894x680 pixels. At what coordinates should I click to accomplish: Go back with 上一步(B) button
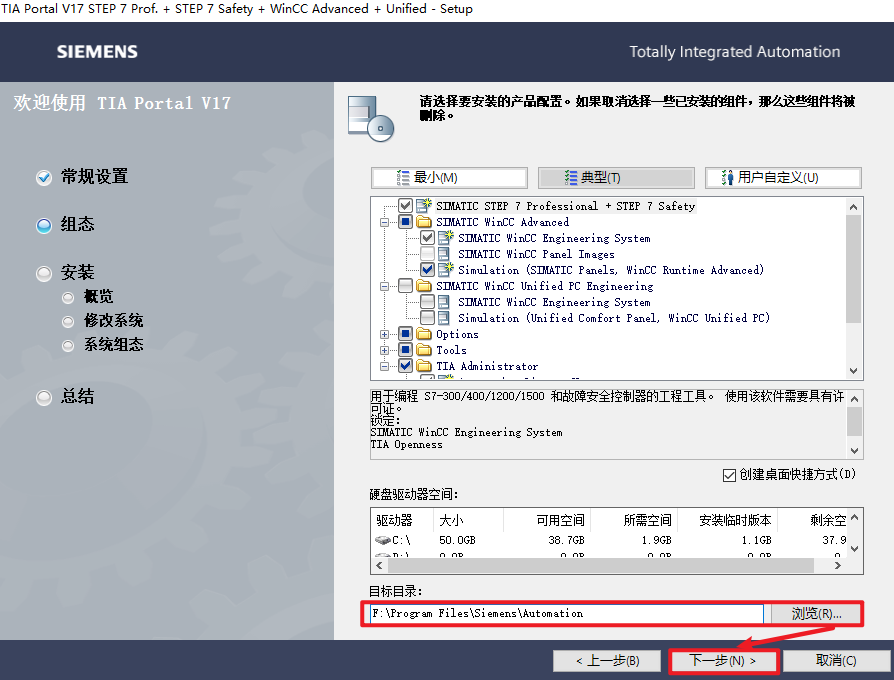tap(607, 661)
